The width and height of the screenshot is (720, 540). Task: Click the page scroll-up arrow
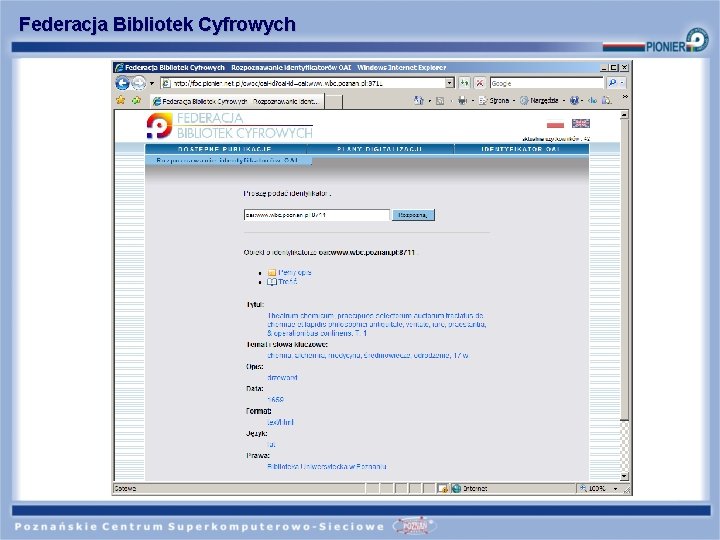(x=624, y=115)
